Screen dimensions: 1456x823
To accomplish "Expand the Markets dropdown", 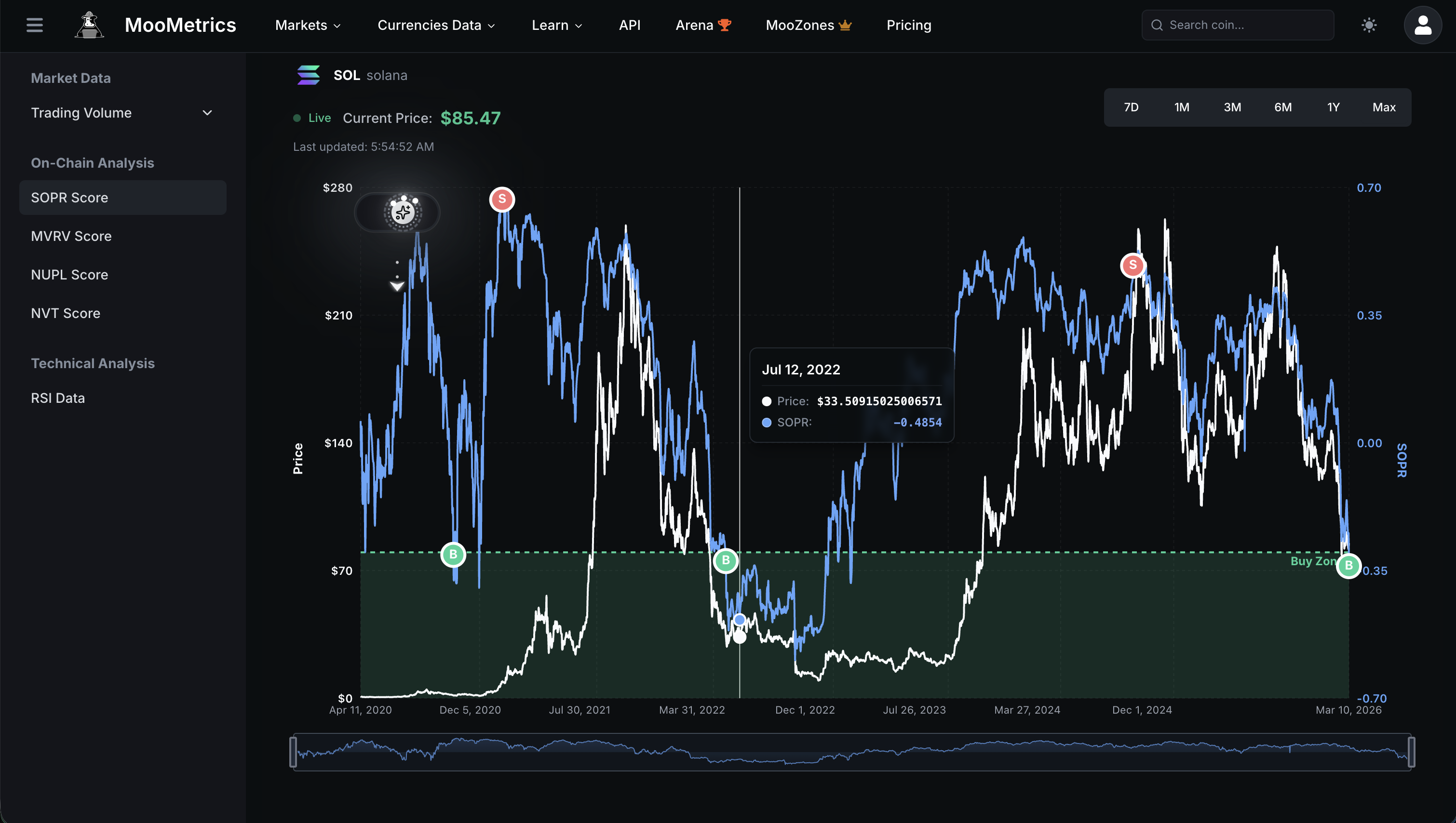I will [307, 25].
